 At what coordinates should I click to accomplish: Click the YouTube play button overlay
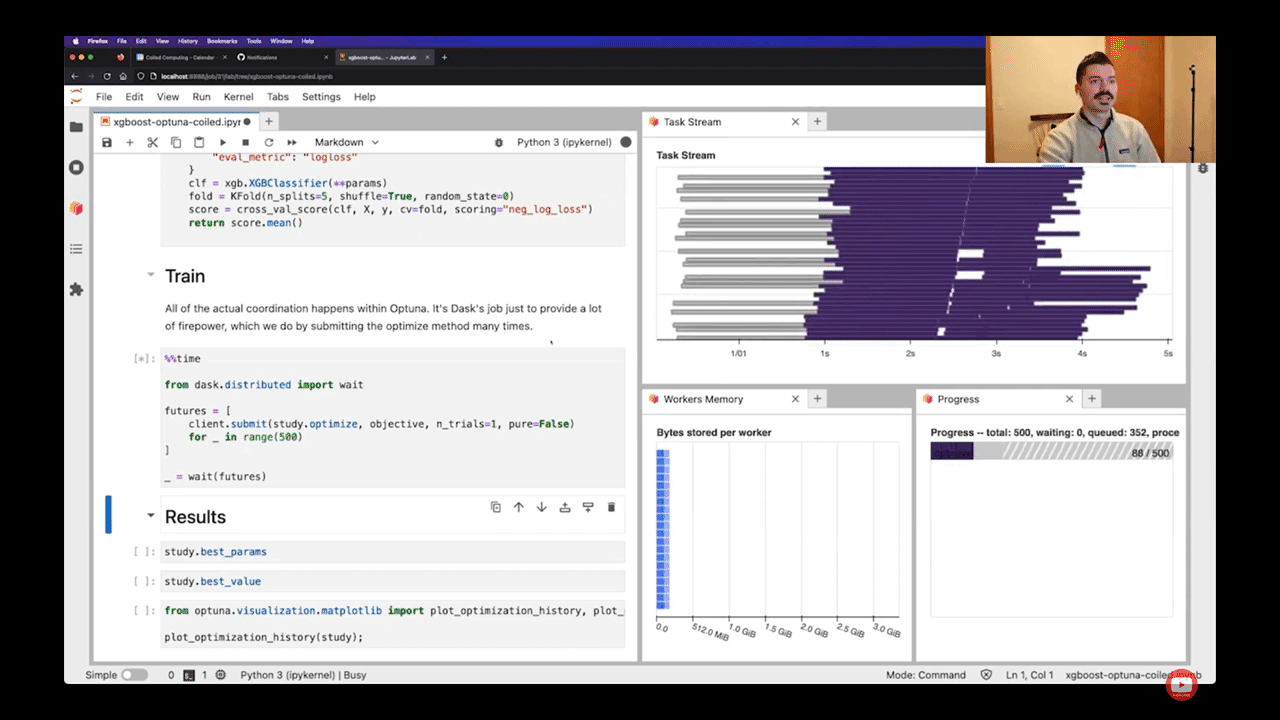click(x=1181, y=685)
